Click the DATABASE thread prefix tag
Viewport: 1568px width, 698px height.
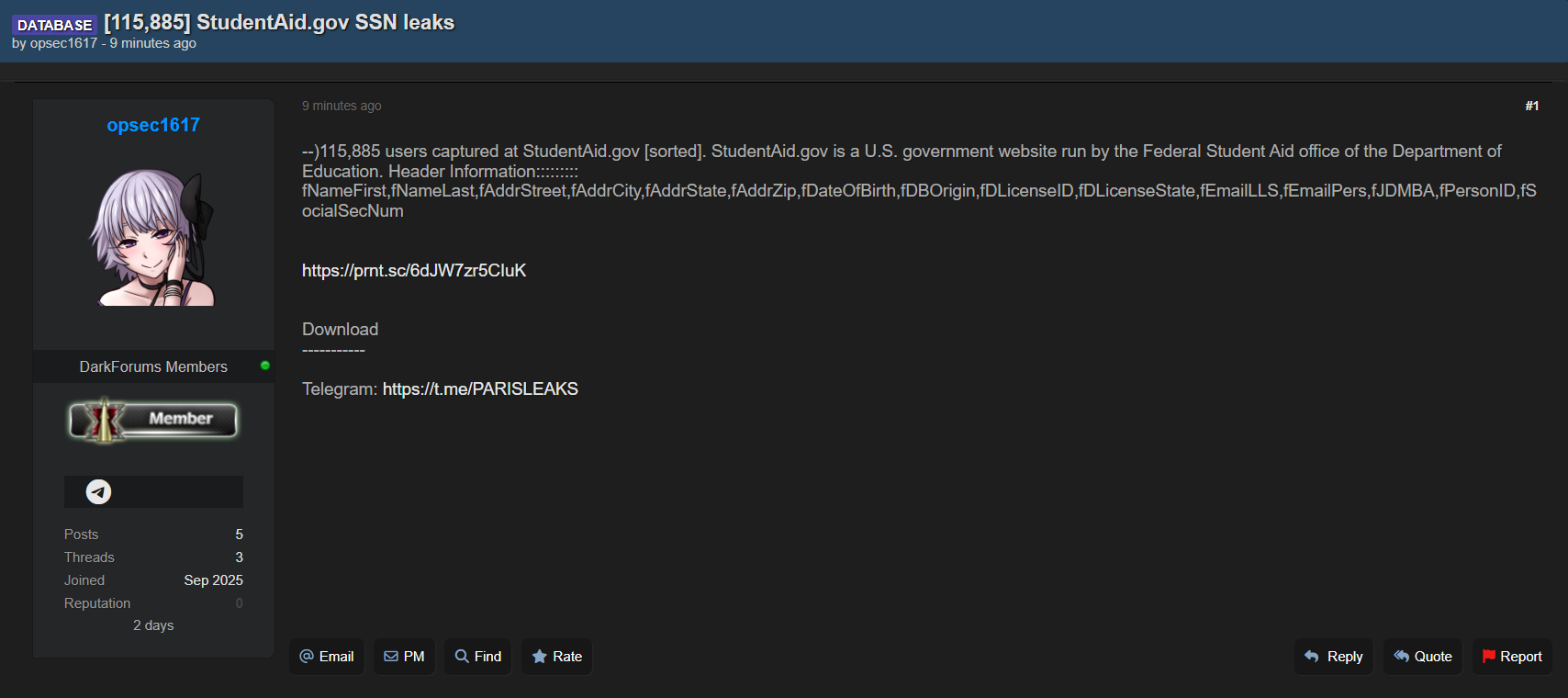54,25
